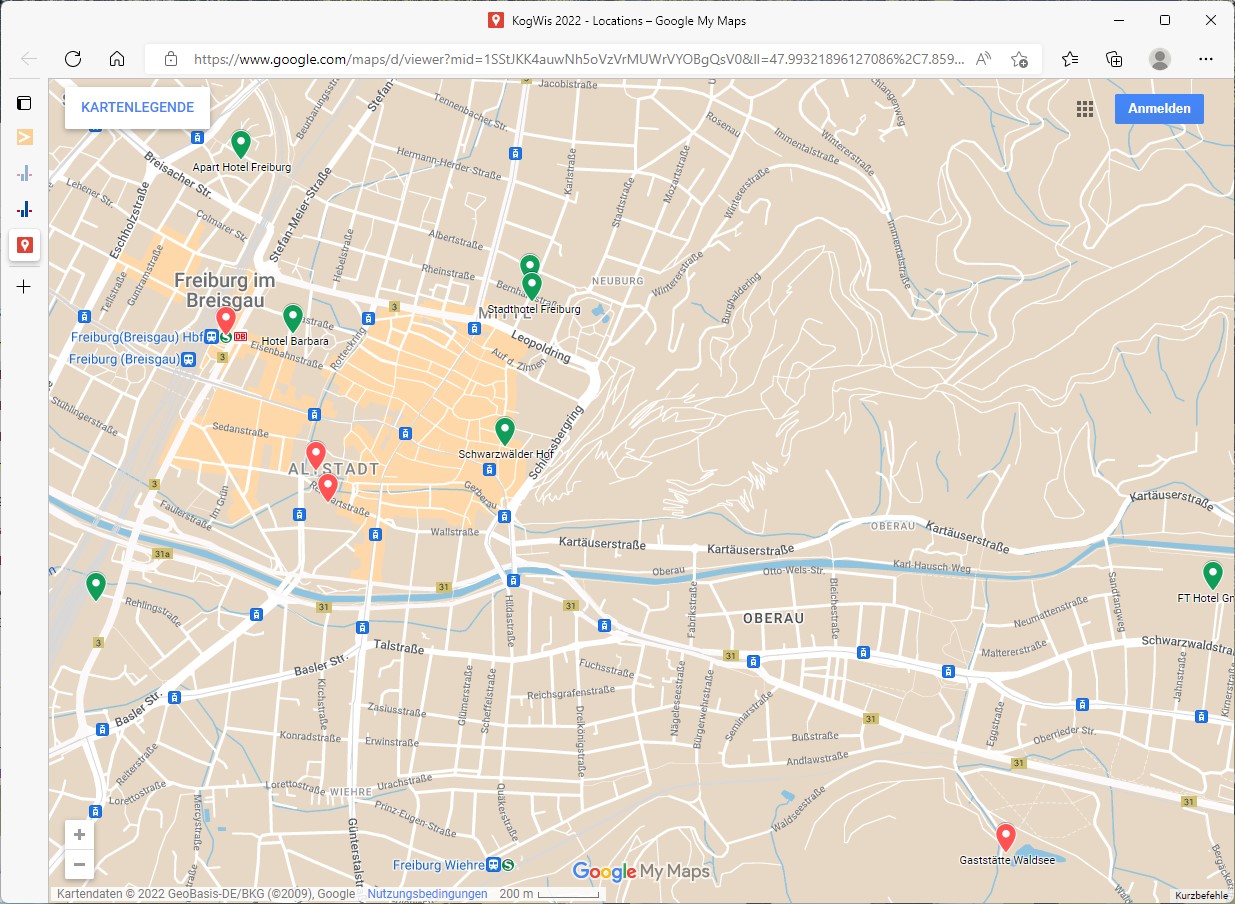
Task: Sign in with the Anmelden button
Action: [1159, 109]
